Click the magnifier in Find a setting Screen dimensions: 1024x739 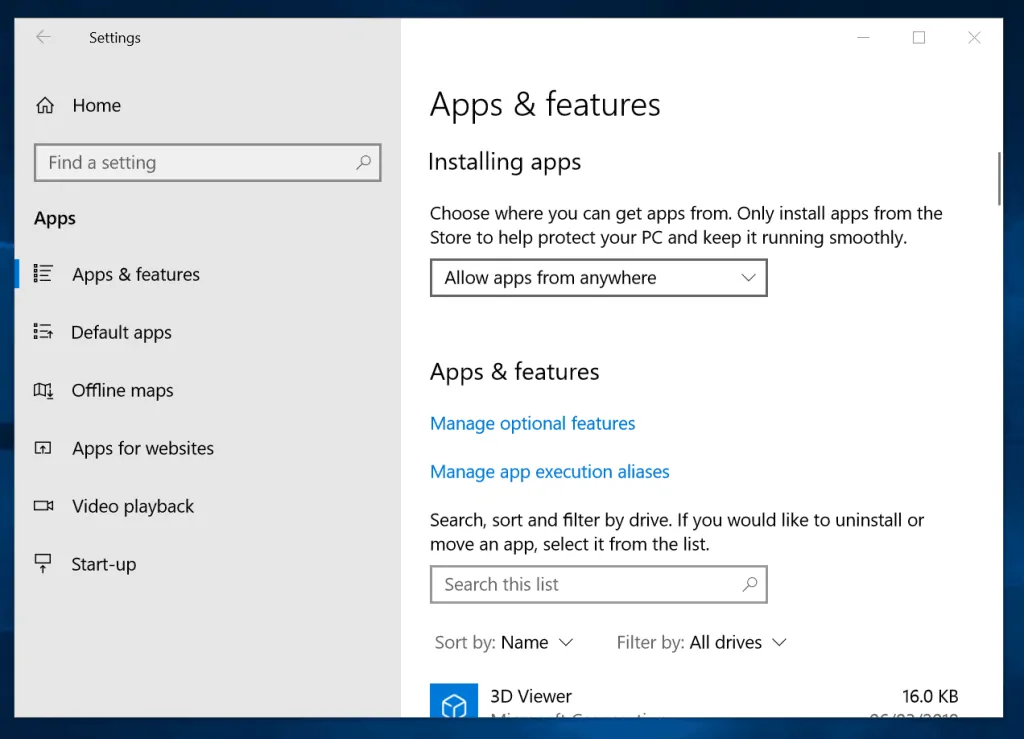point(364,162)
